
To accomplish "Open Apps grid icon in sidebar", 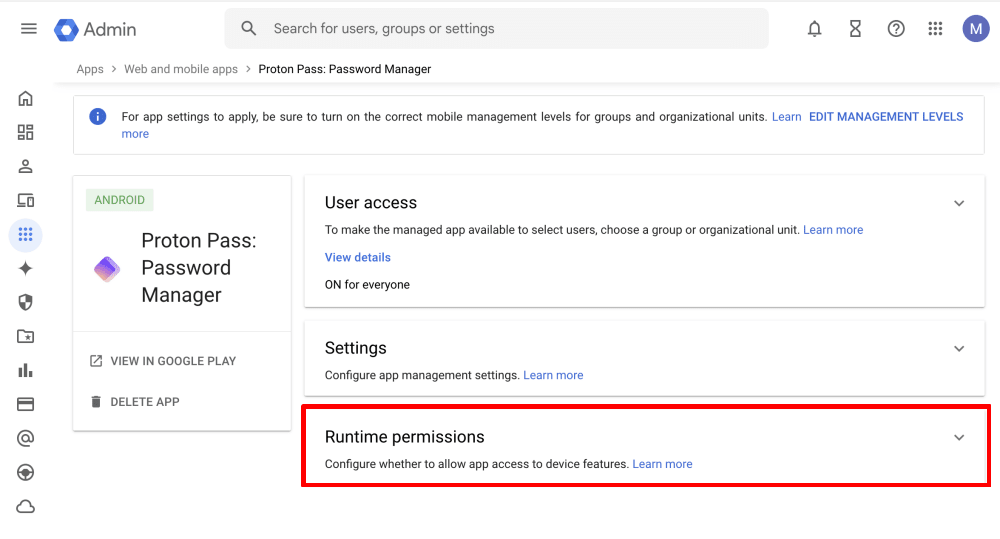I will [x=26, y=235].
